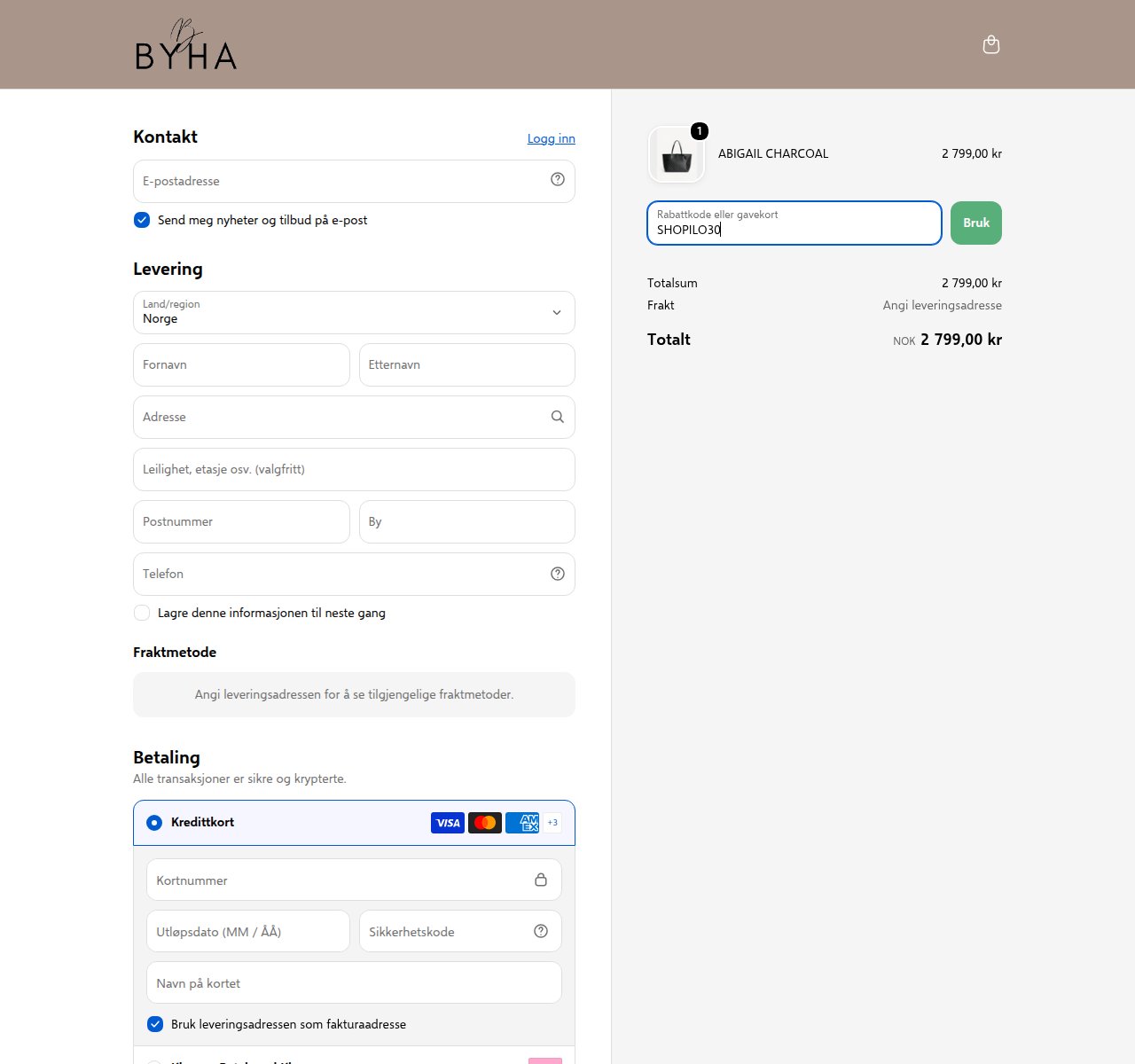This screenshot has height=1064, width=1135.
Task: Click the help icon in E-postadresse field
Action: coord(558,179)
